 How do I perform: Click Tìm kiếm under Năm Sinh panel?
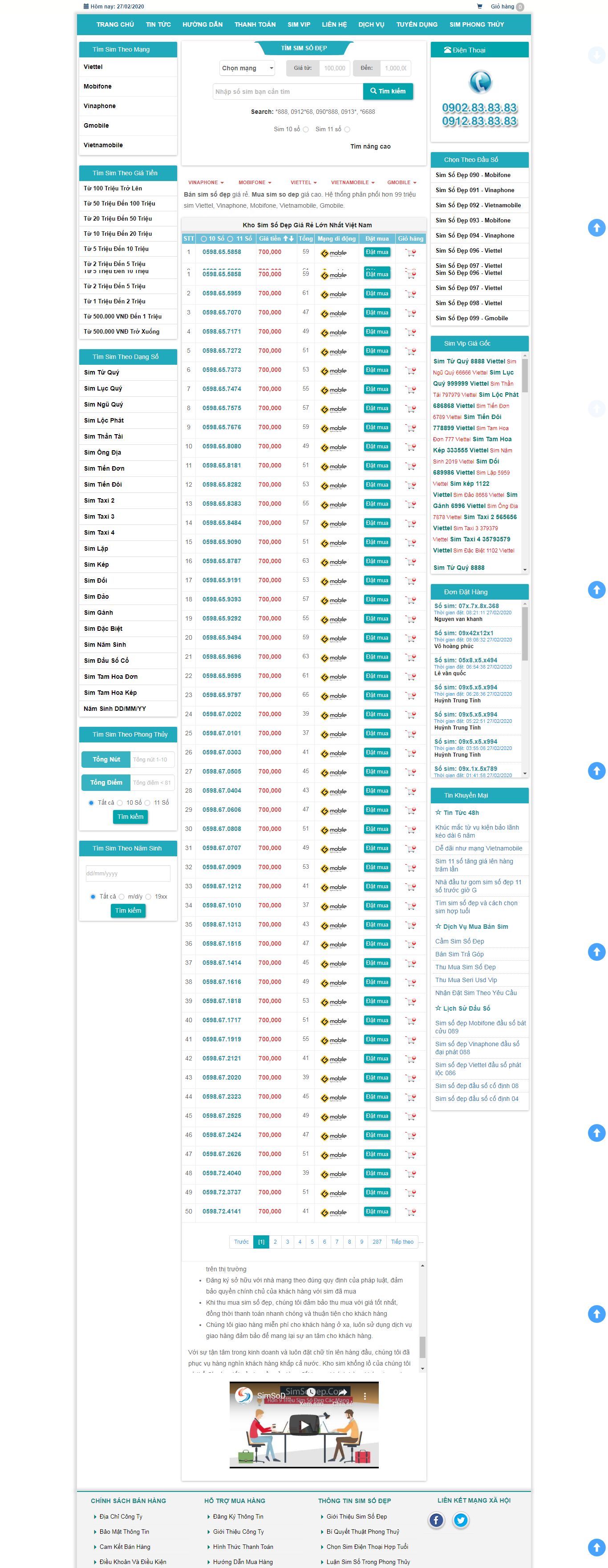pos(128,911)
